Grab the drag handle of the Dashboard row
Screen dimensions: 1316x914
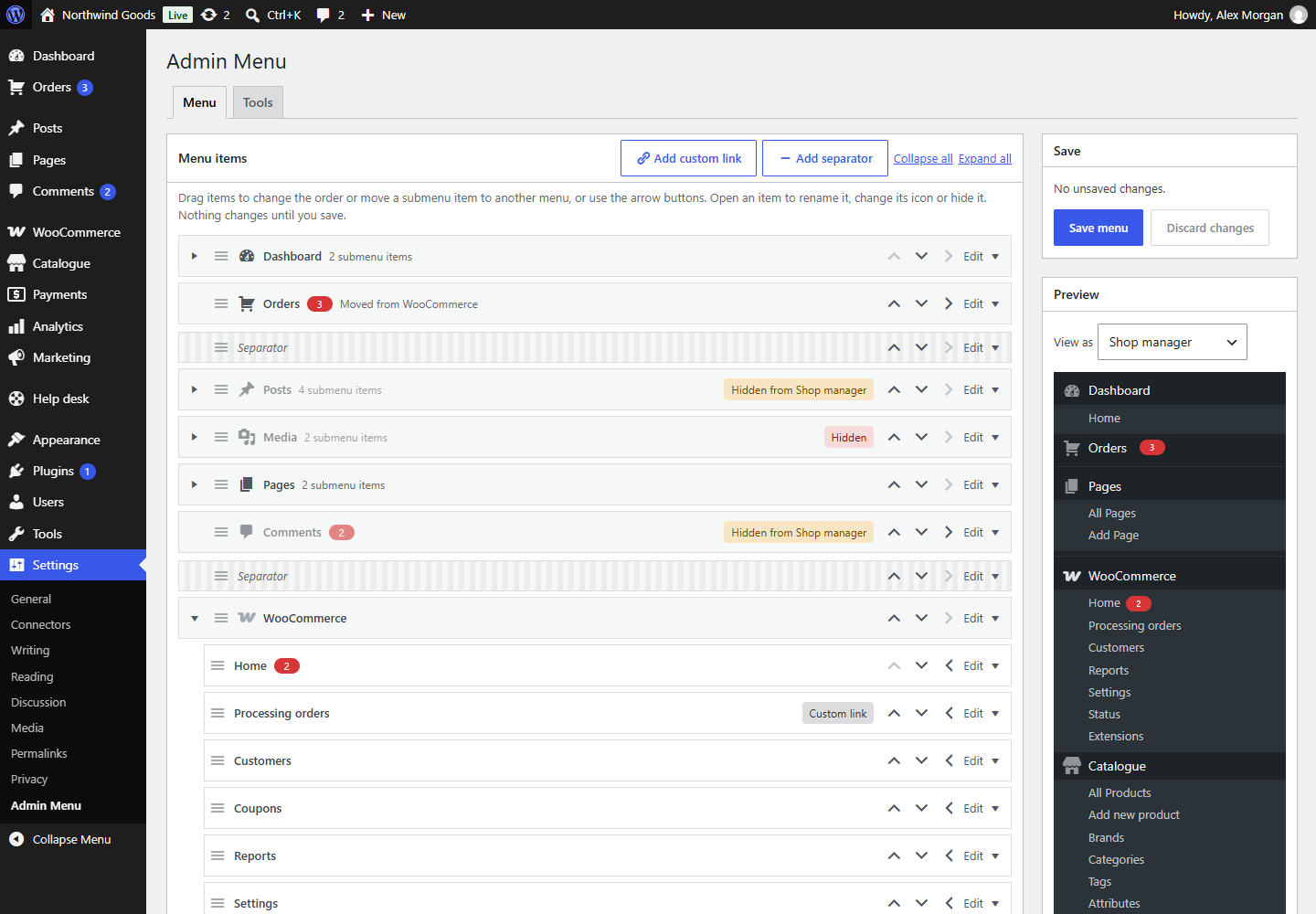coord(221,256)
